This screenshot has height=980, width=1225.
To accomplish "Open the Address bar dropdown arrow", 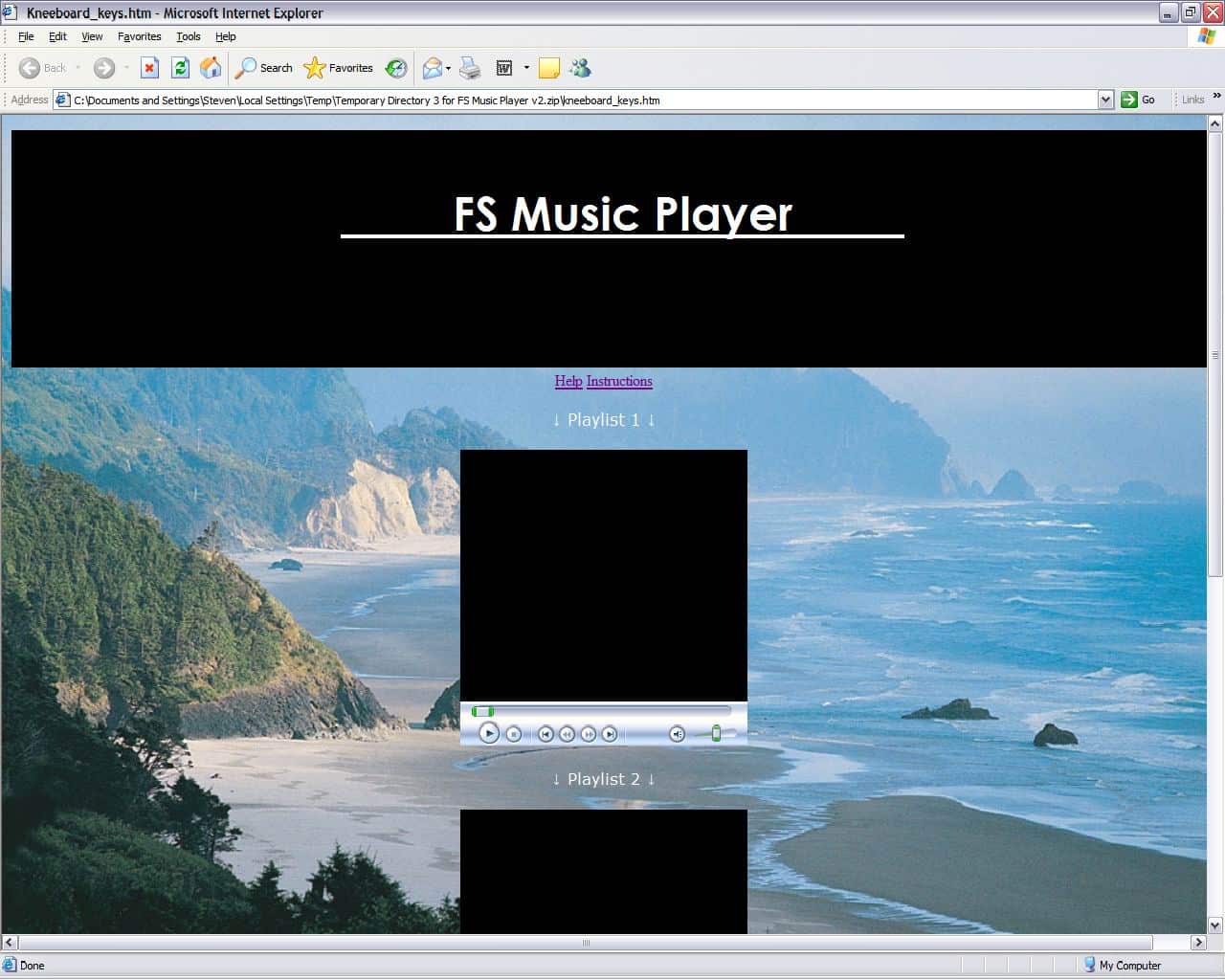I will click(1106, 99).
